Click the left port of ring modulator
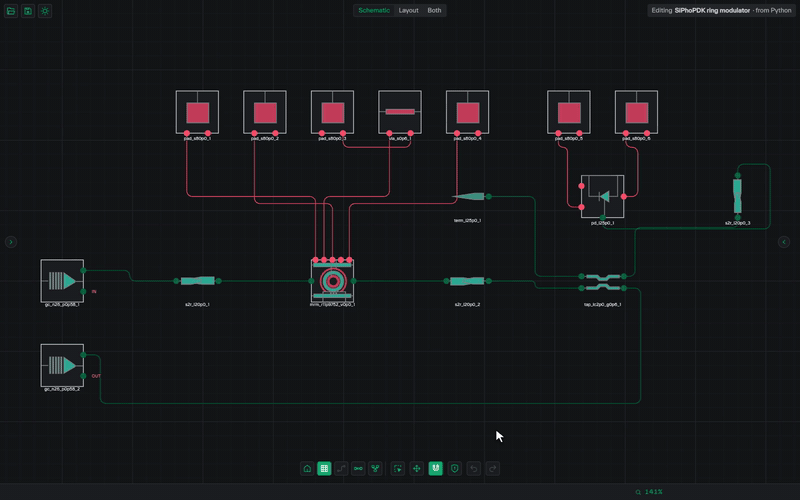The height and width of the screenshot is (500, 800). (x=311, y=281)
